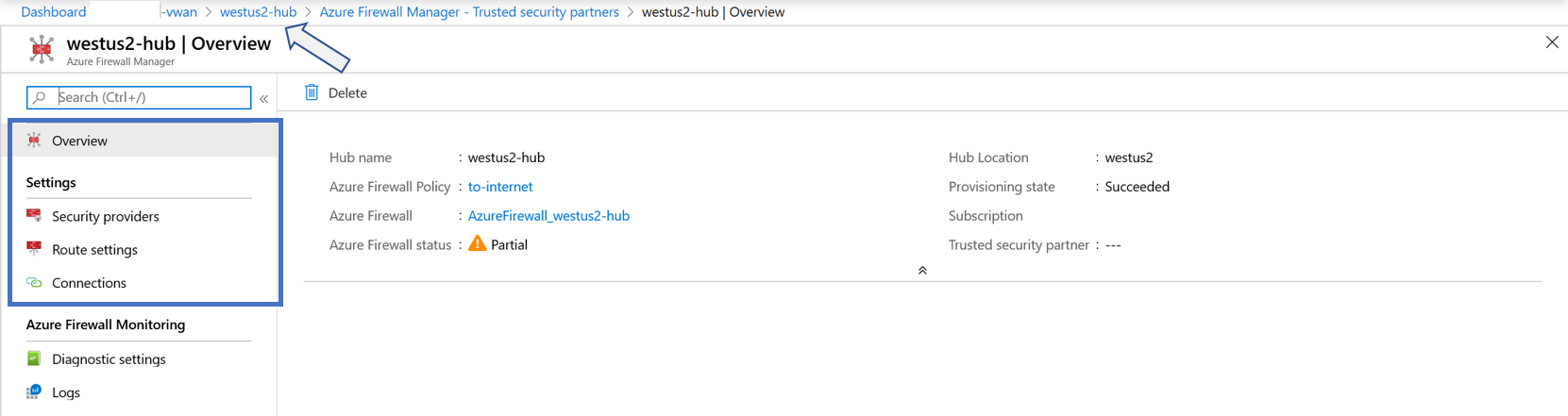This screenshot has height=416, width=1568.
Task: Click the Azure Firewall Manager hub icon
Action: coord(42,49)
